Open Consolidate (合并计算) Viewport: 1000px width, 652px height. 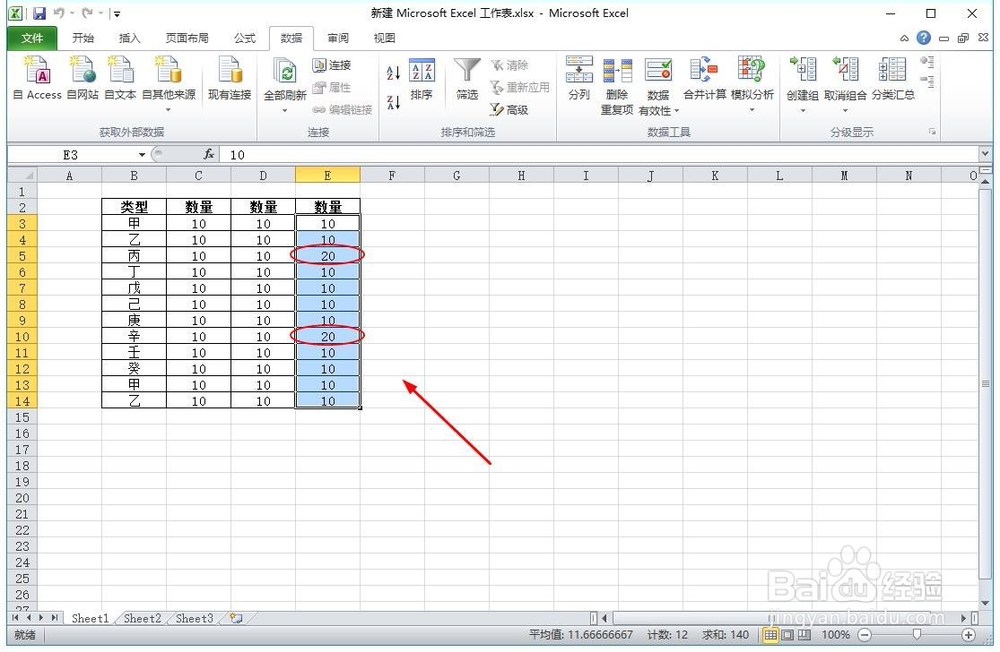(x=705, y=78)
